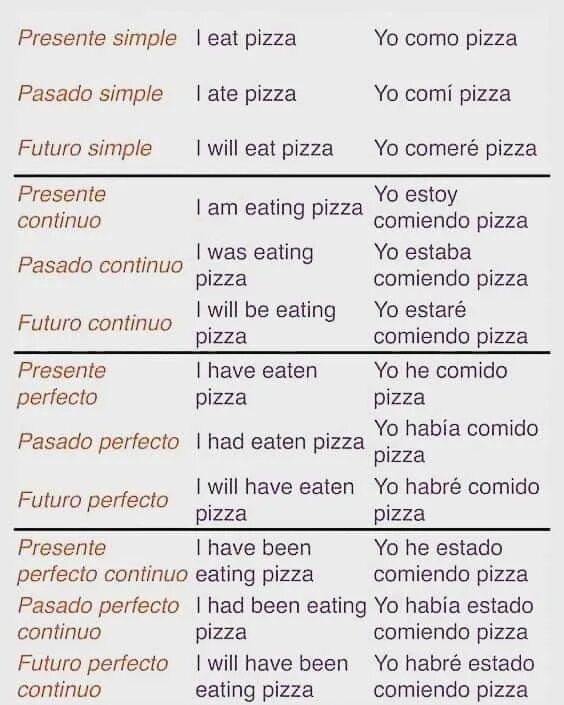Click 'I am eating pizza' sentence
This screenshot has height=705, width=564.
pos(279,208)
